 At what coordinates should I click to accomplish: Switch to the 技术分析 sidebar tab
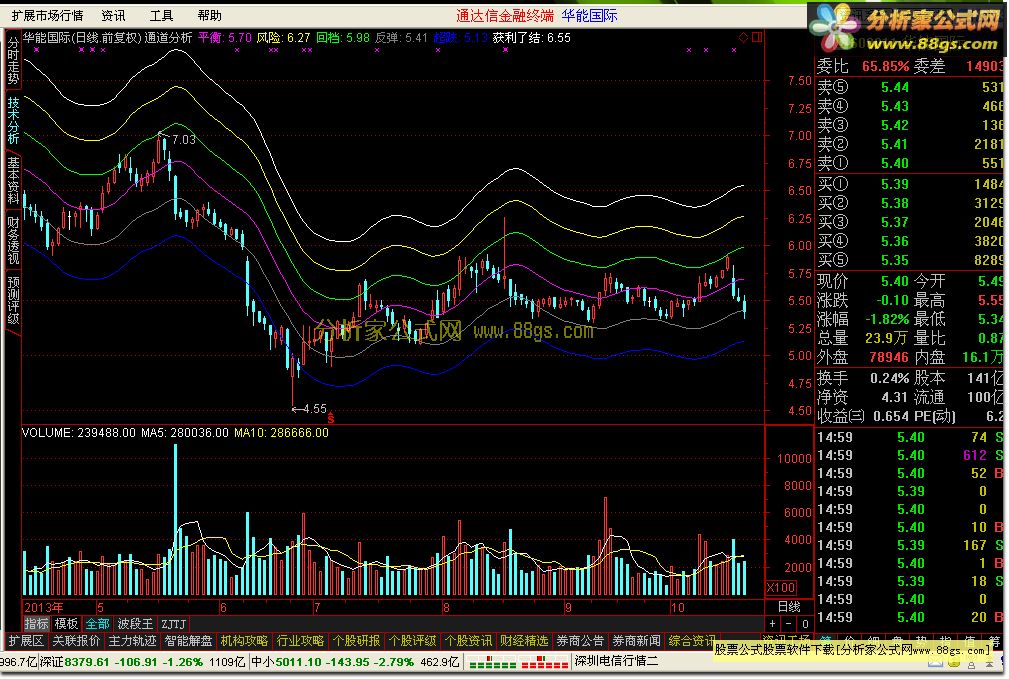pyautogui.click(x=13, y=120)
